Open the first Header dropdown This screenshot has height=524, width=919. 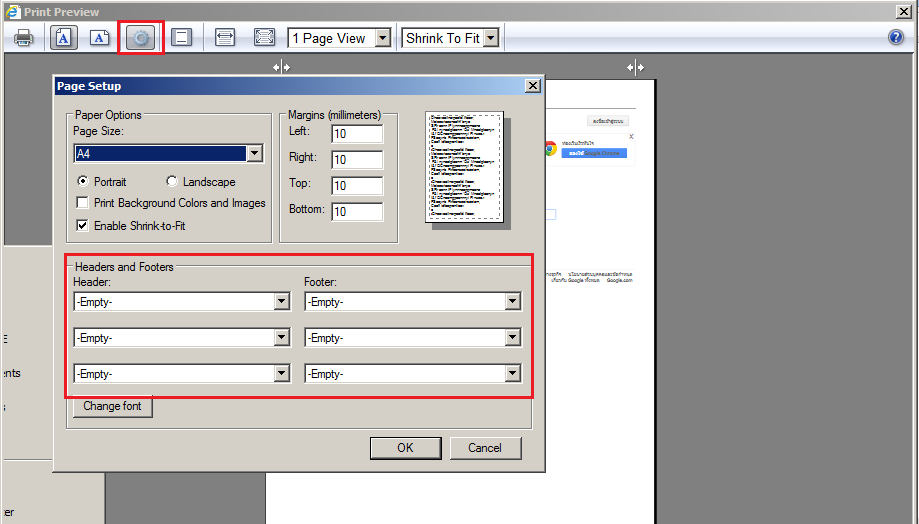click(281, 302)
